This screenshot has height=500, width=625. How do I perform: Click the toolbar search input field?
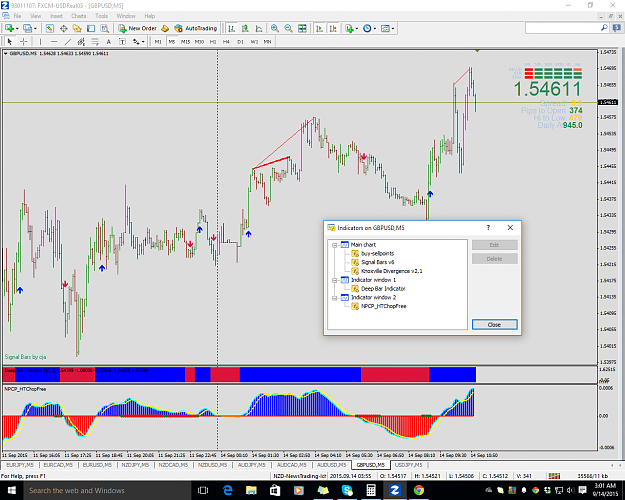click(x=562, y=28)
